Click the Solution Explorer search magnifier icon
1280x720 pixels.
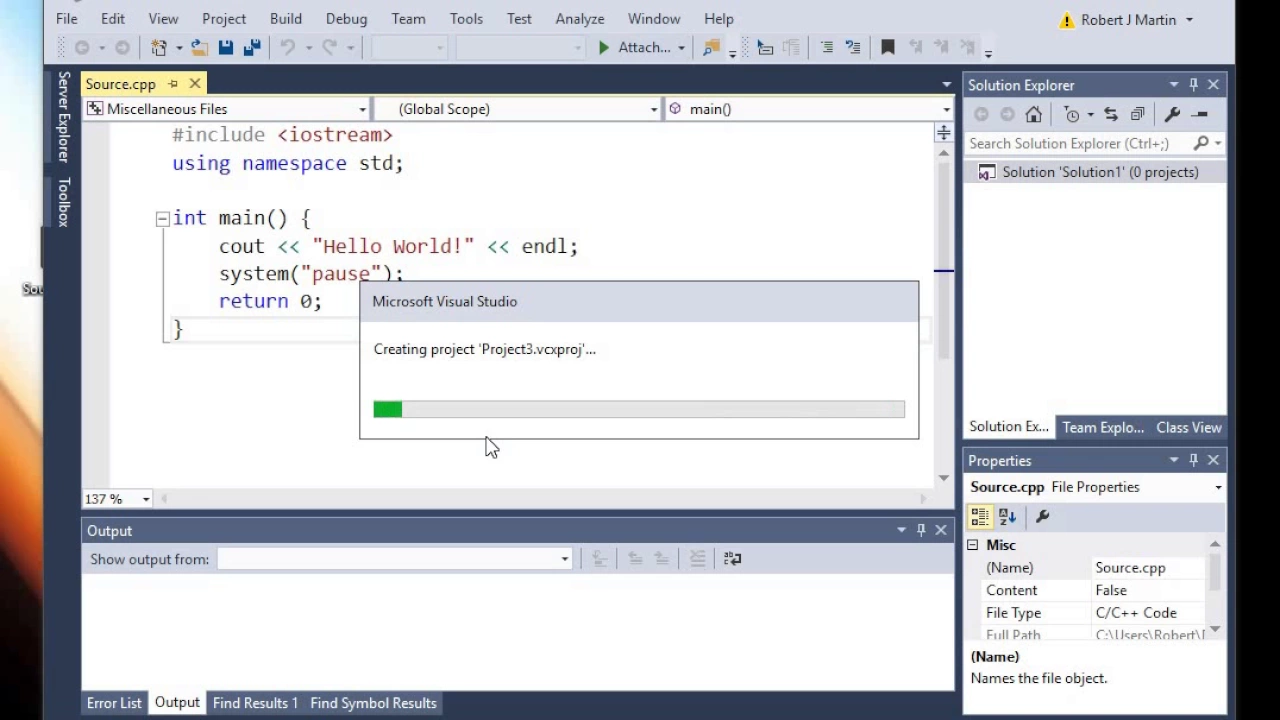[x=1201, y=143]
